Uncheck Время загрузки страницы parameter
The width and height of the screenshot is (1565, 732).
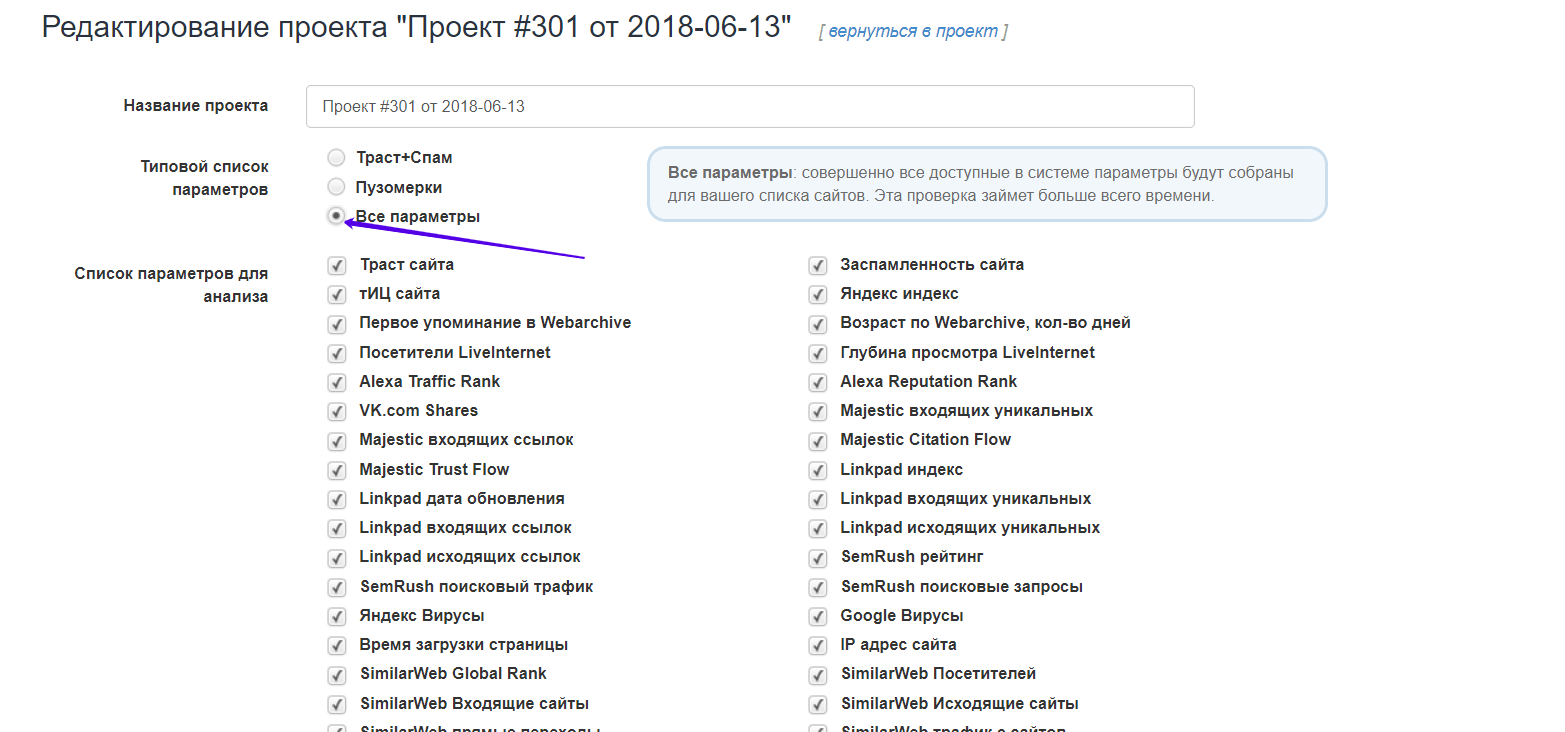click(337, 645)
